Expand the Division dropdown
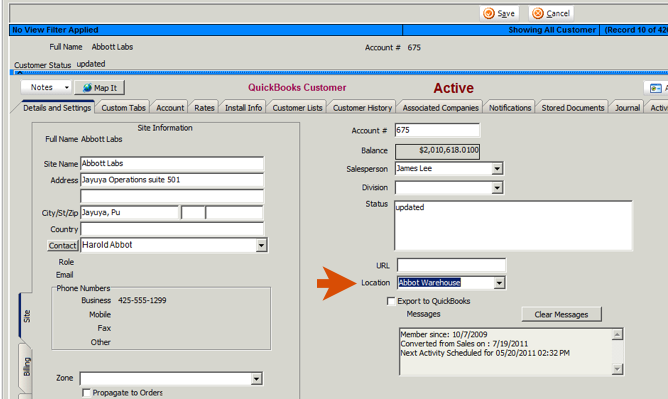 point(497,187)
